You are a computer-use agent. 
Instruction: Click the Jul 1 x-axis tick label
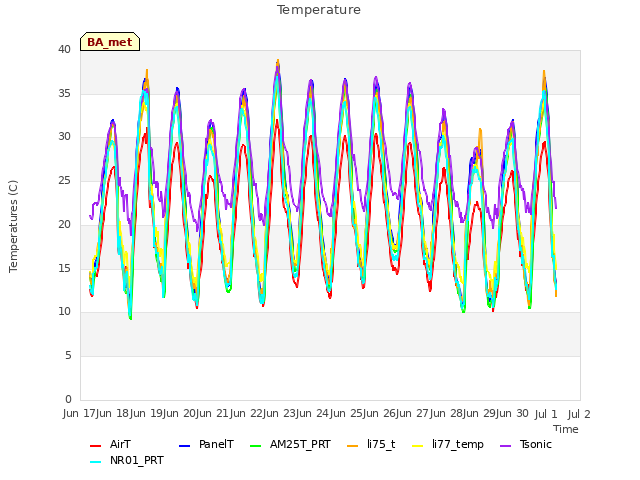[546, 413]
